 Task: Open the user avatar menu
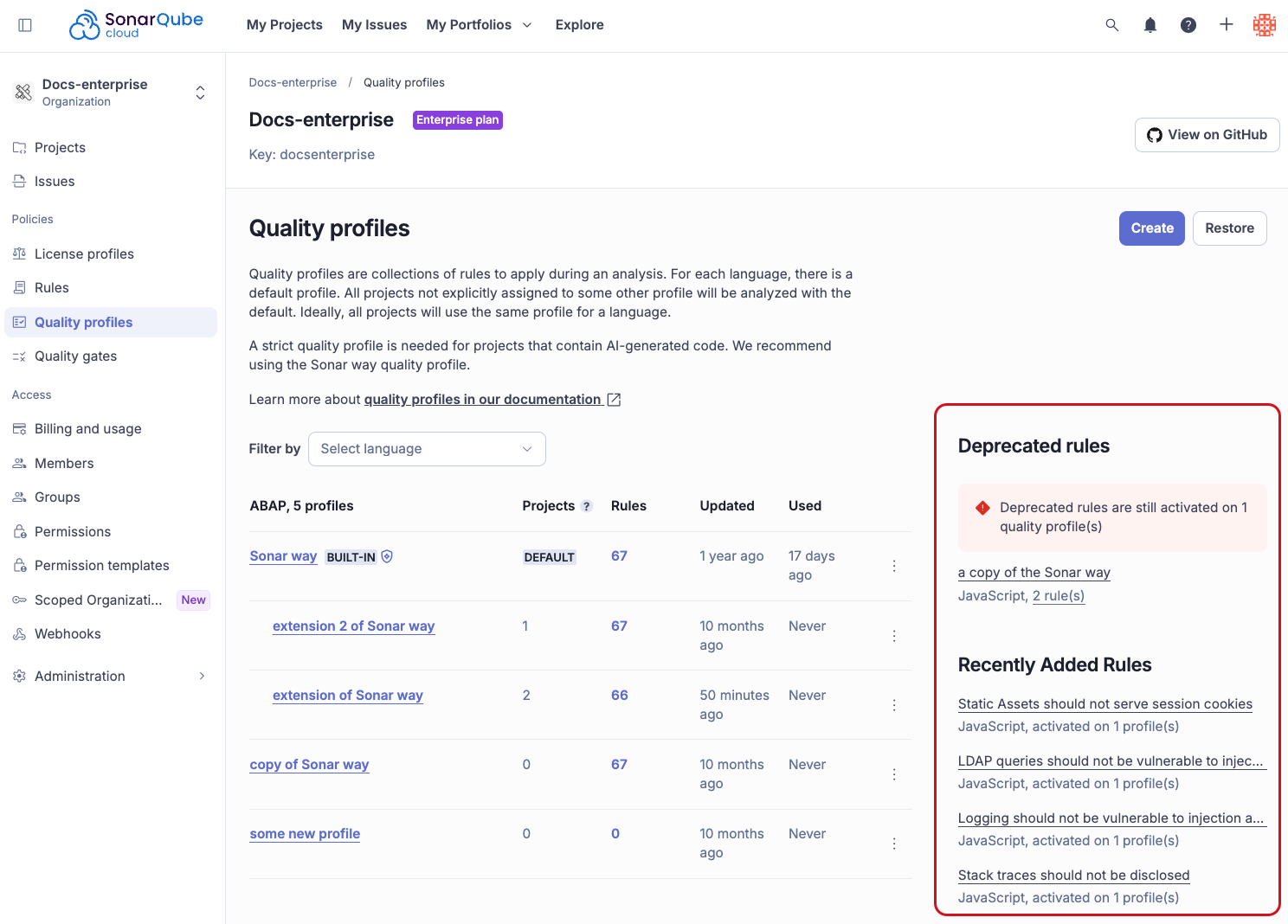tap(1265, 25)
